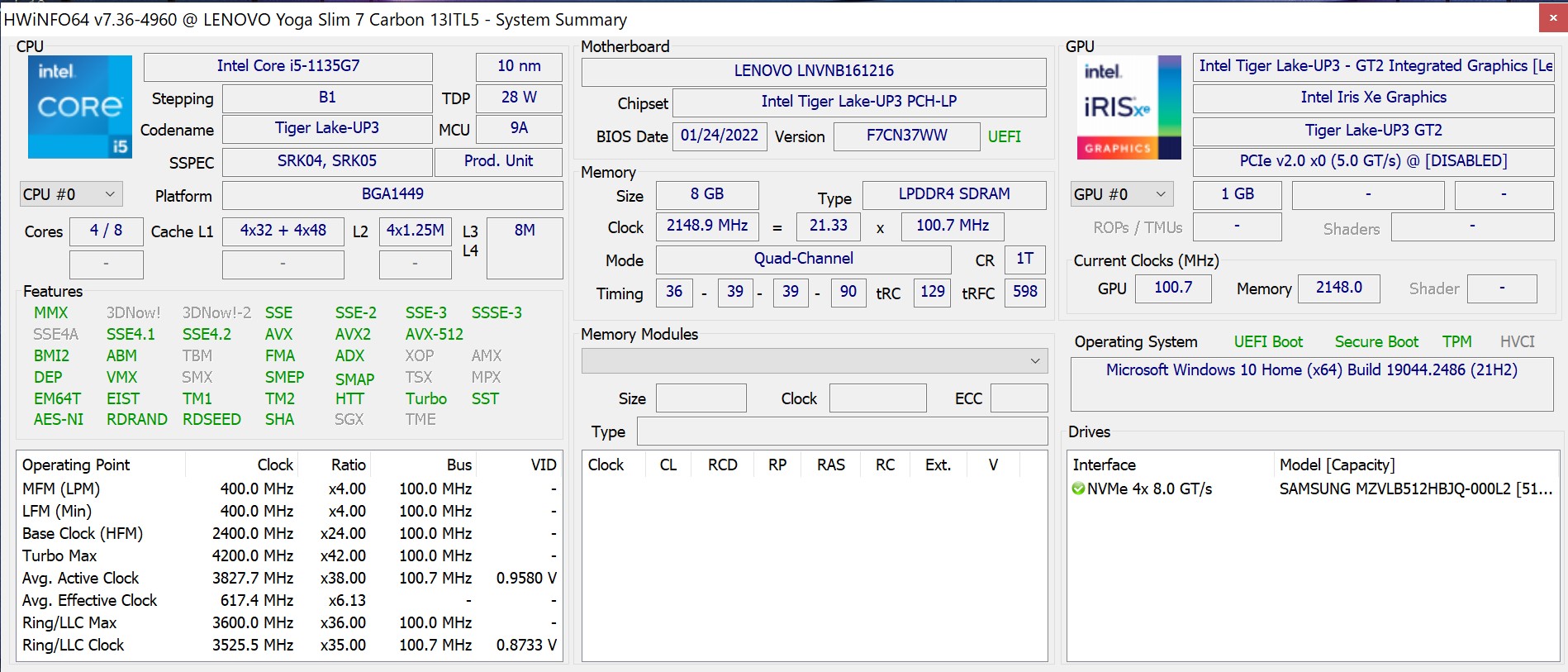Expand the Memory Modules dropdown list
The height and width of the screenshot is (672, 1568).
coord(815,360)
